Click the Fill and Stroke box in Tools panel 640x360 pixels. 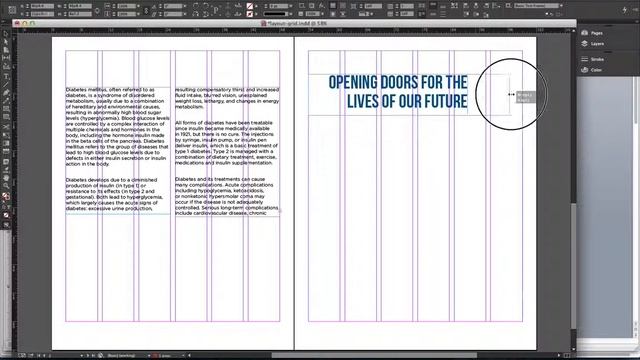[6, 196]
